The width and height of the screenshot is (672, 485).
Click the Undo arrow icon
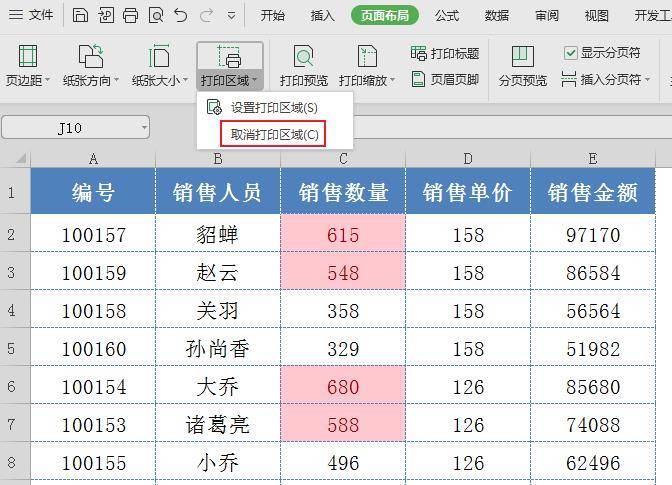click(x=181, y=15)
